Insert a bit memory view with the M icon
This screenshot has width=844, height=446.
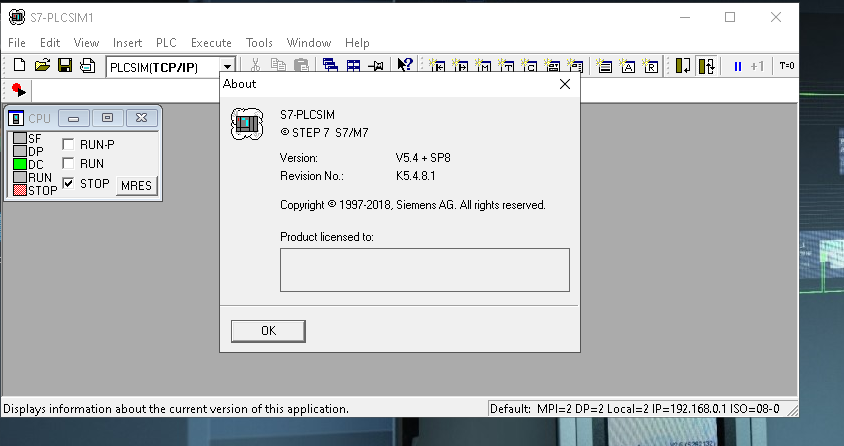pyautogui.click(x=485, y=66)
